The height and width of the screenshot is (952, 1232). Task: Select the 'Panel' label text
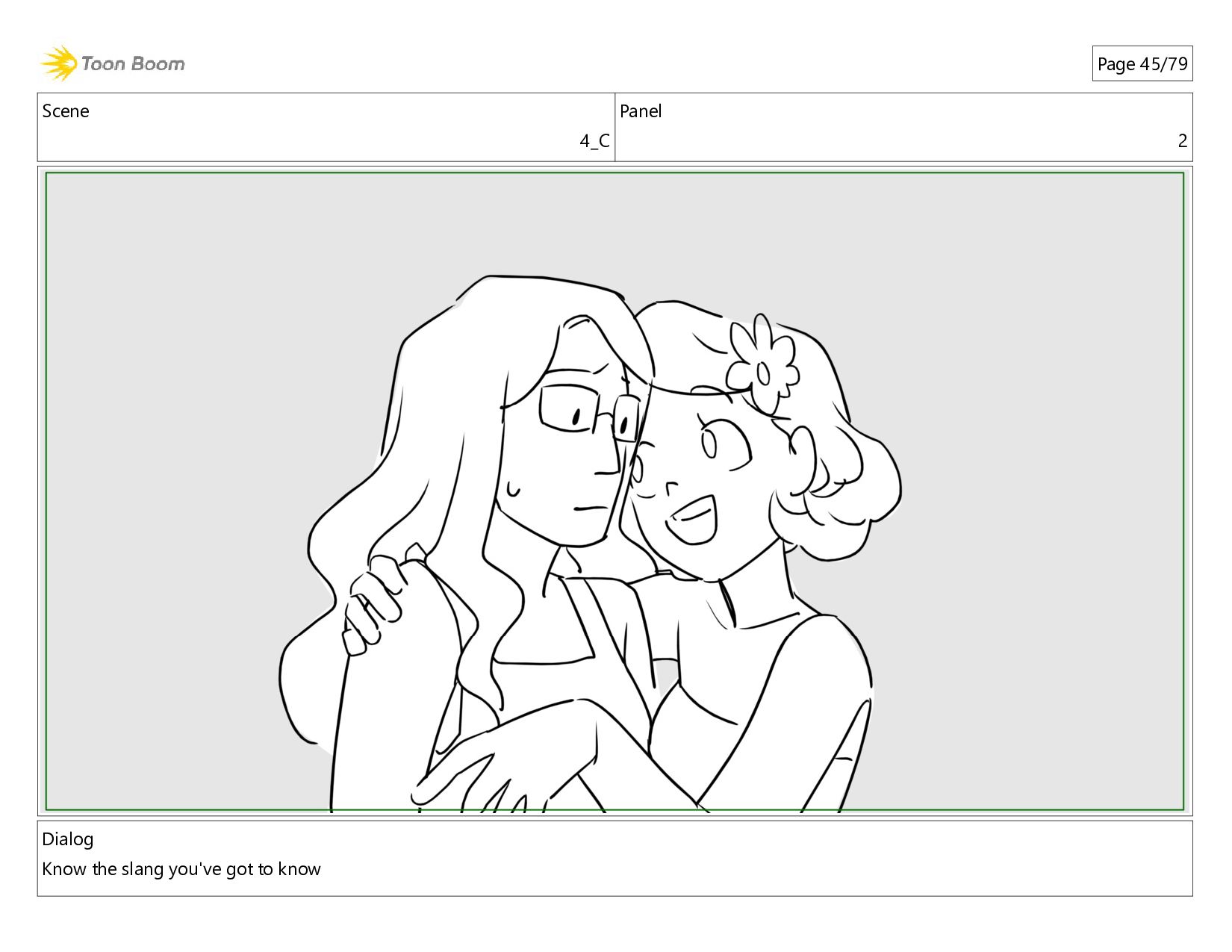(641, 111)
